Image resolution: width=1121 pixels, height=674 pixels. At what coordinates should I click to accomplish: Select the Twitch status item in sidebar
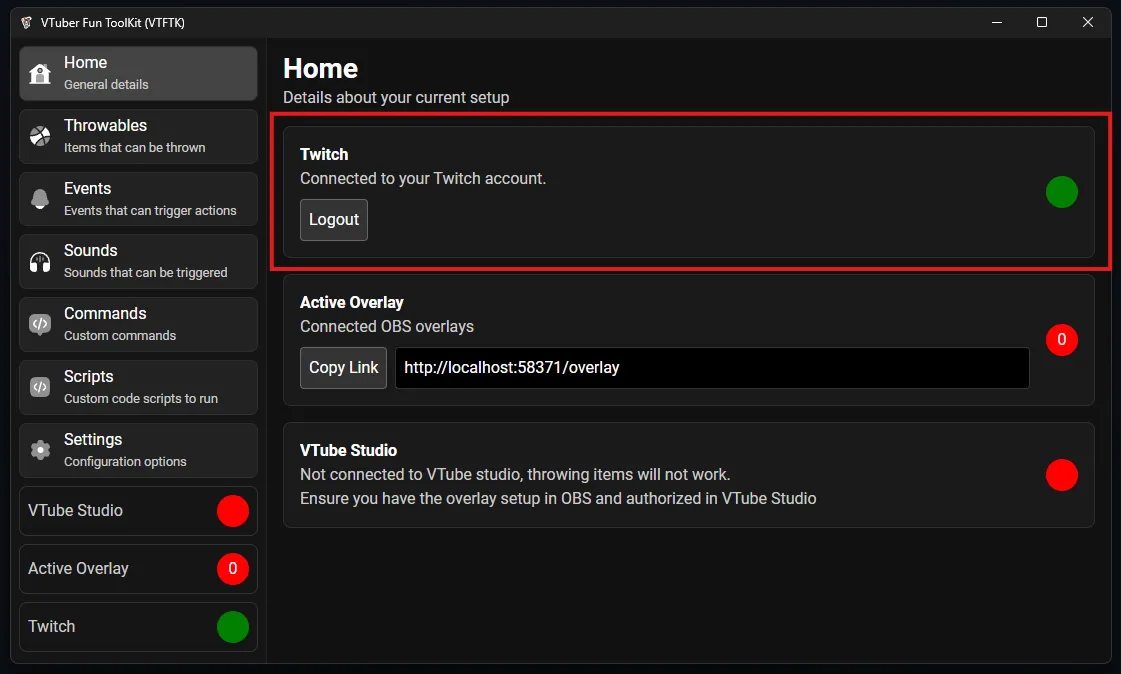coord(138,627)
